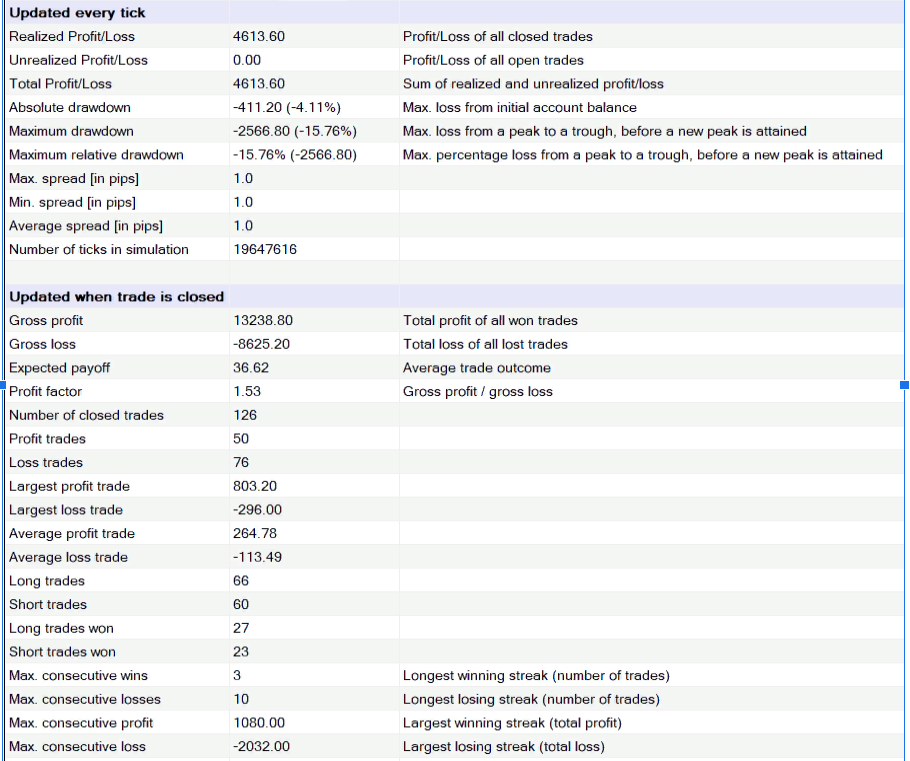The width and height of the screenshot is (910, 761).
Task: Click the Gross loss value -8625.20
Action: tap(262, 344)
